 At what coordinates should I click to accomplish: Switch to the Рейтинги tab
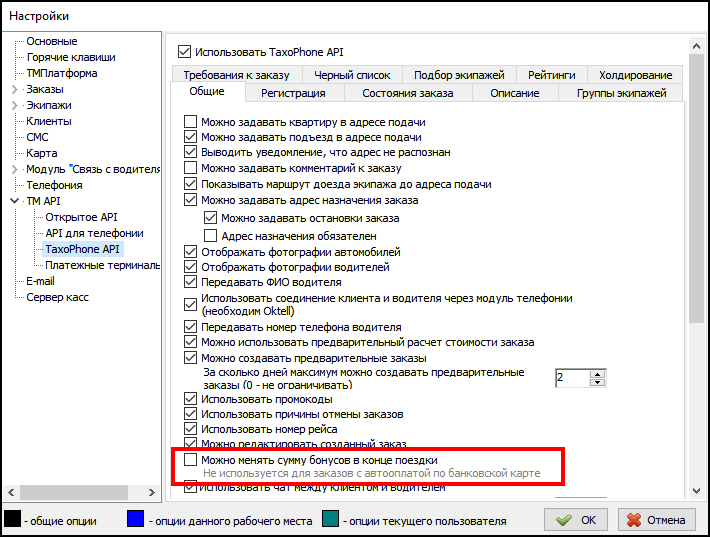552,75
